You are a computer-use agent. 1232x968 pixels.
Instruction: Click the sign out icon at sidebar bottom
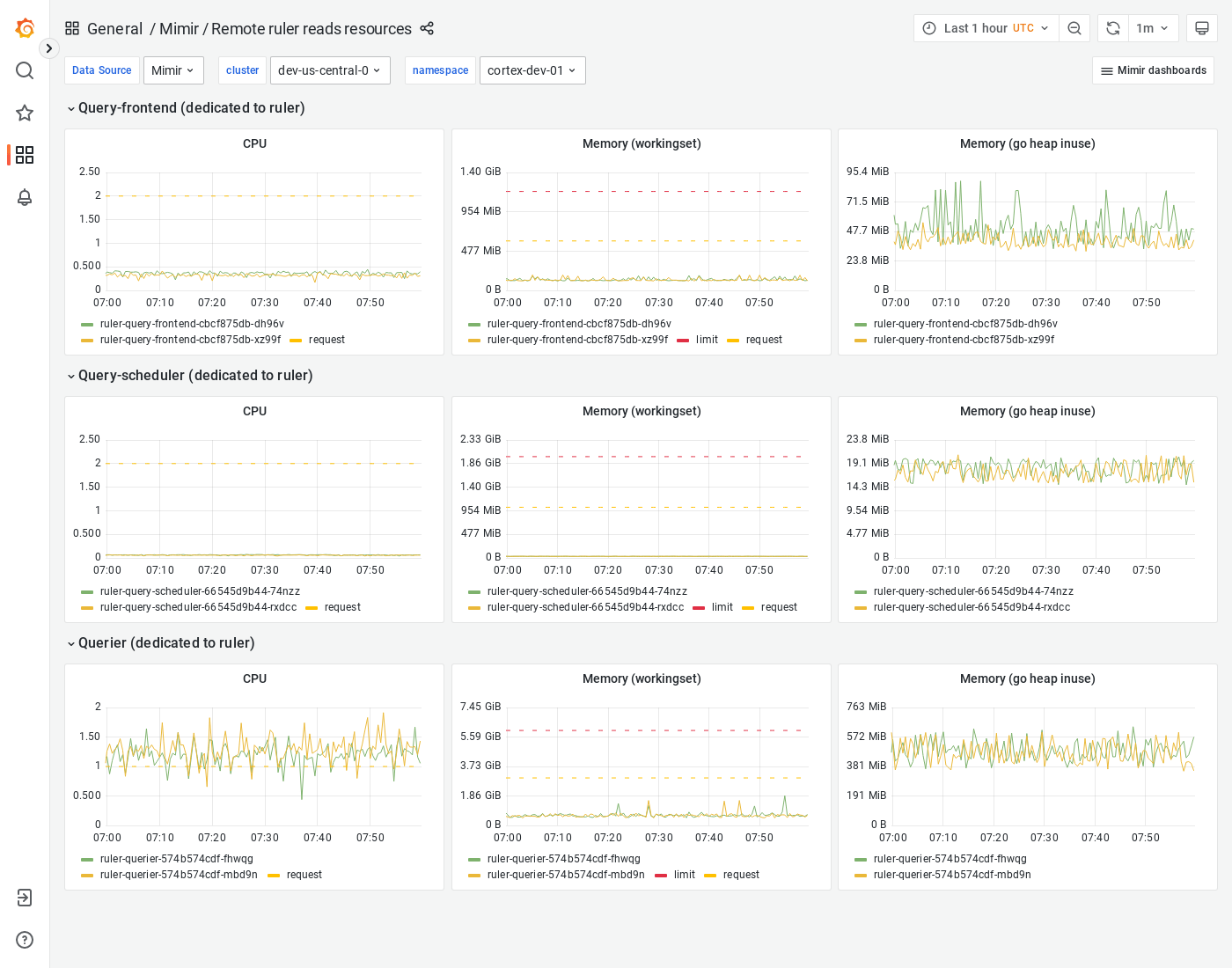pyautogui.click(x=24, y=898)
